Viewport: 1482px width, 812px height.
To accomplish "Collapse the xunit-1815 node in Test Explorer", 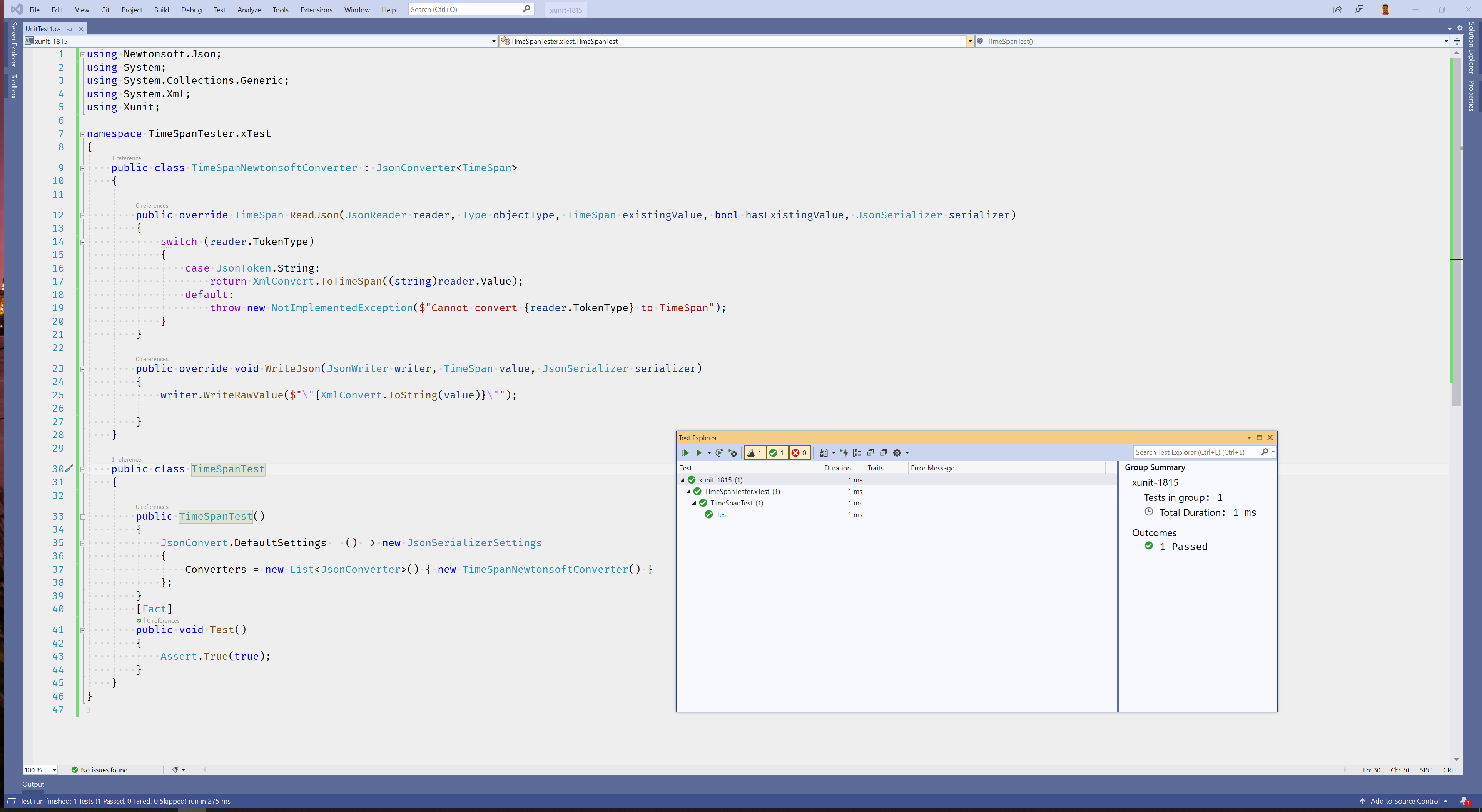I will click(x=682, y=480).
